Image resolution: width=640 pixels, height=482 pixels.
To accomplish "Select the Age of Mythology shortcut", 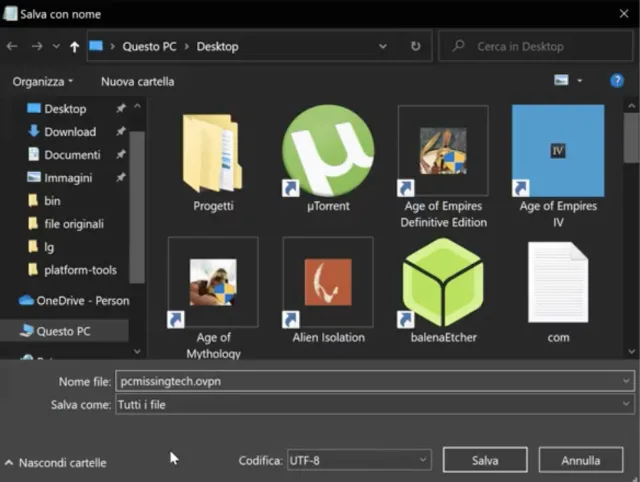I will point(213,283).
